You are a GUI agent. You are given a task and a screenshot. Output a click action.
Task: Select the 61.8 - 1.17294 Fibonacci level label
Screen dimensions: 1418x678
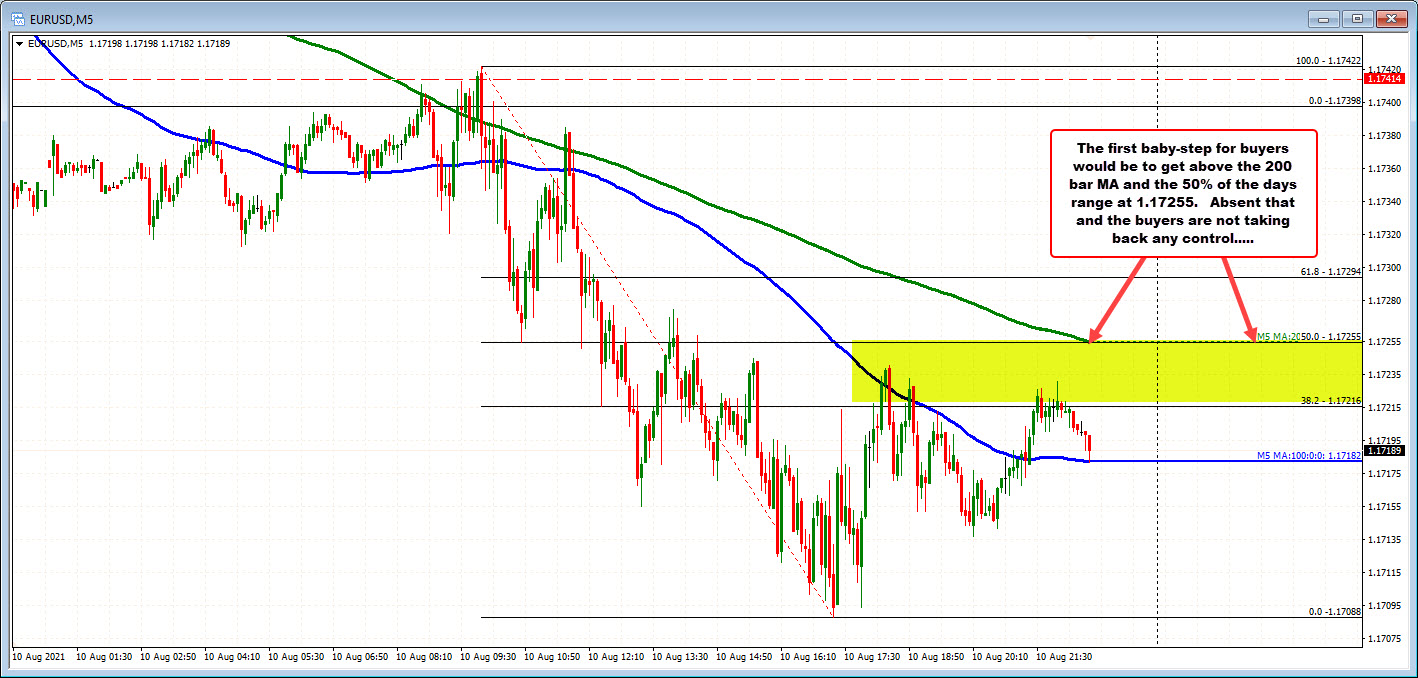[x=1327, y=271]
